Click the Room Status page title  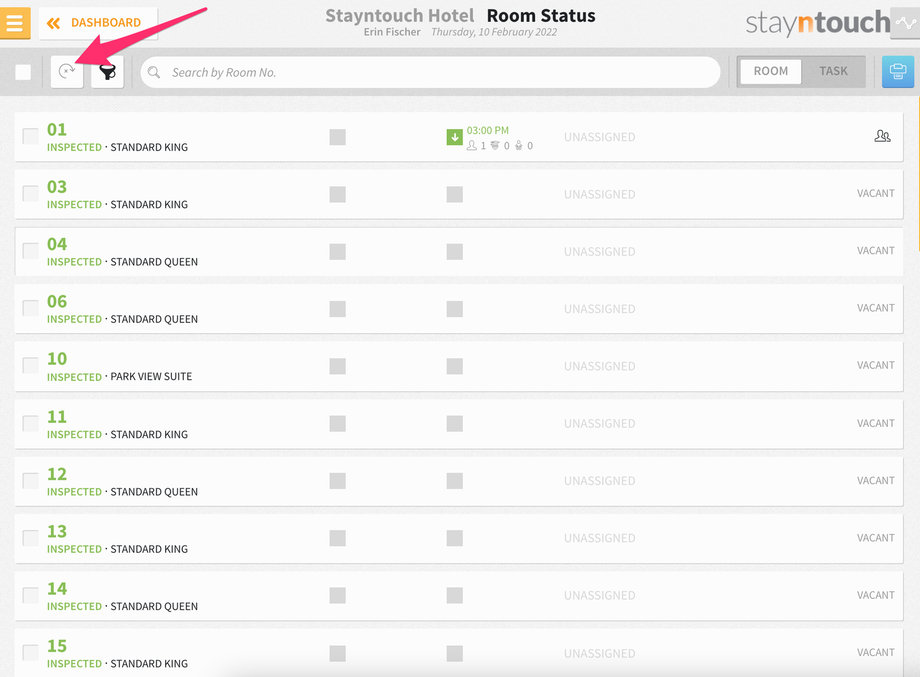click(541, 15)
